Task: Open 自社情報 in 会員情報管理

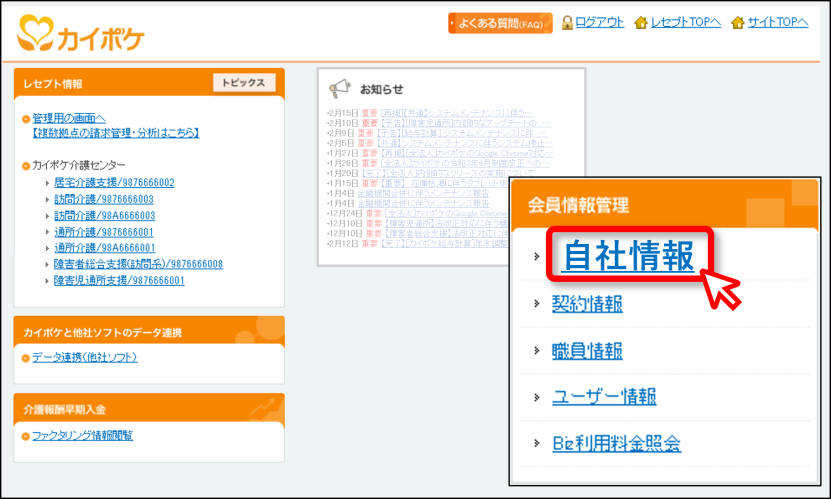Action: click(x=629, y=256)
